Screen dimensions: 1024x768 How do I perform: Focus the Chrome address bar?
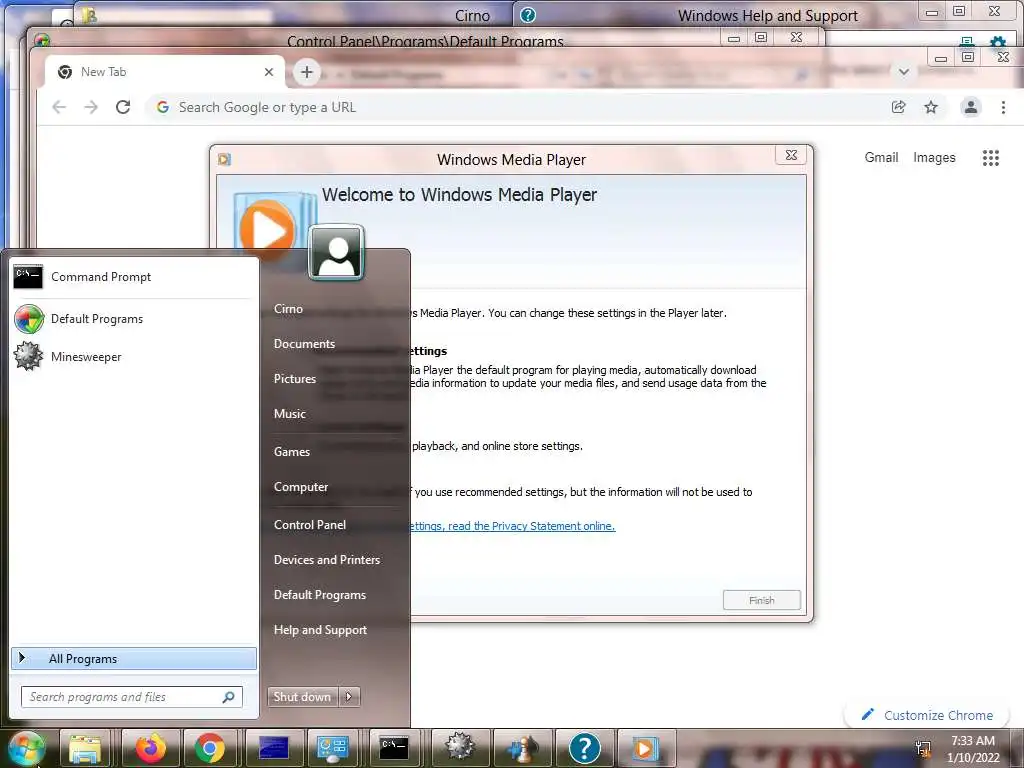click(522, 107)
